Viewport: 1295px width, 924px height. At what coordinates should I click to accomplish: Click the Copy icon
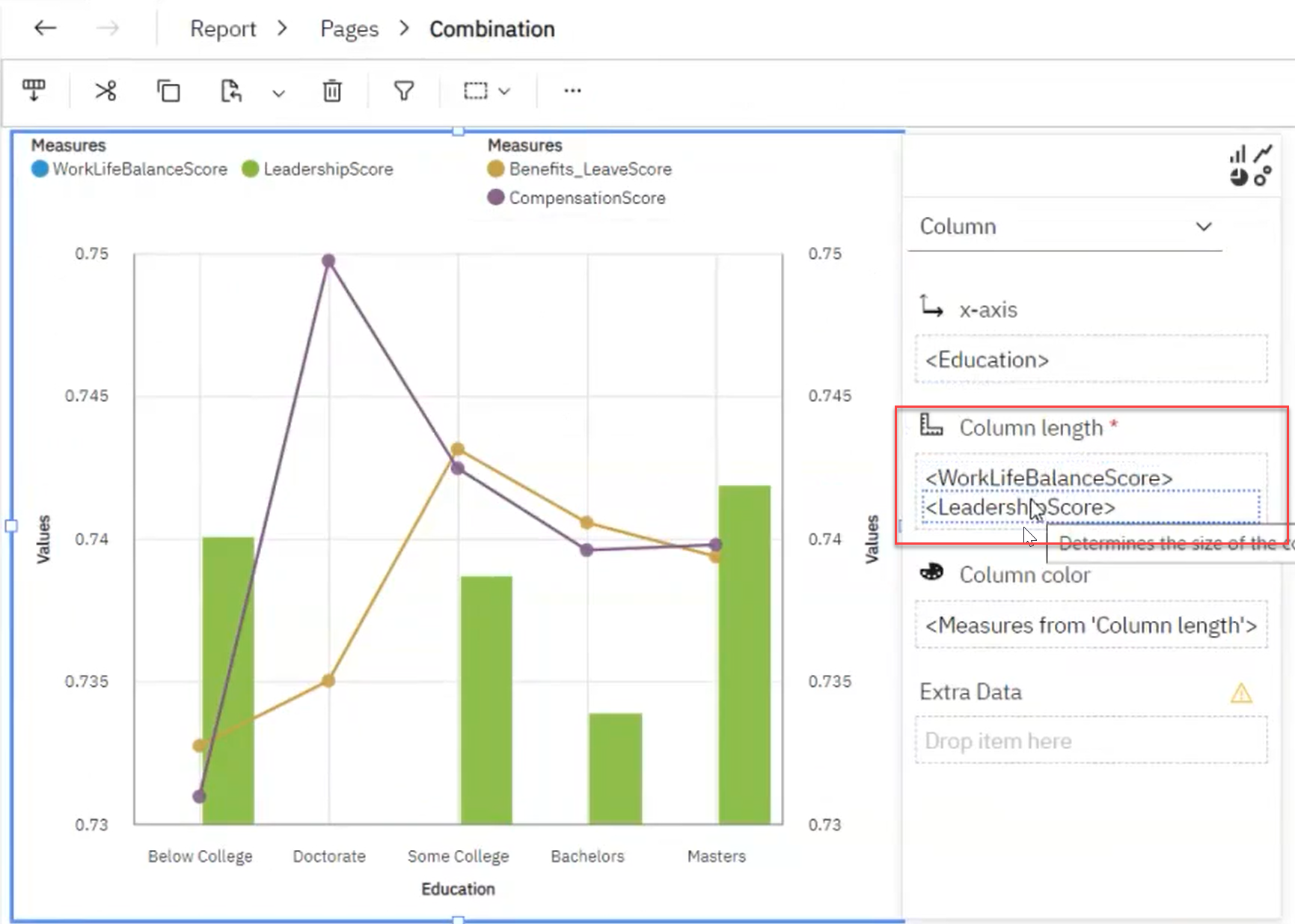[168, 91]
